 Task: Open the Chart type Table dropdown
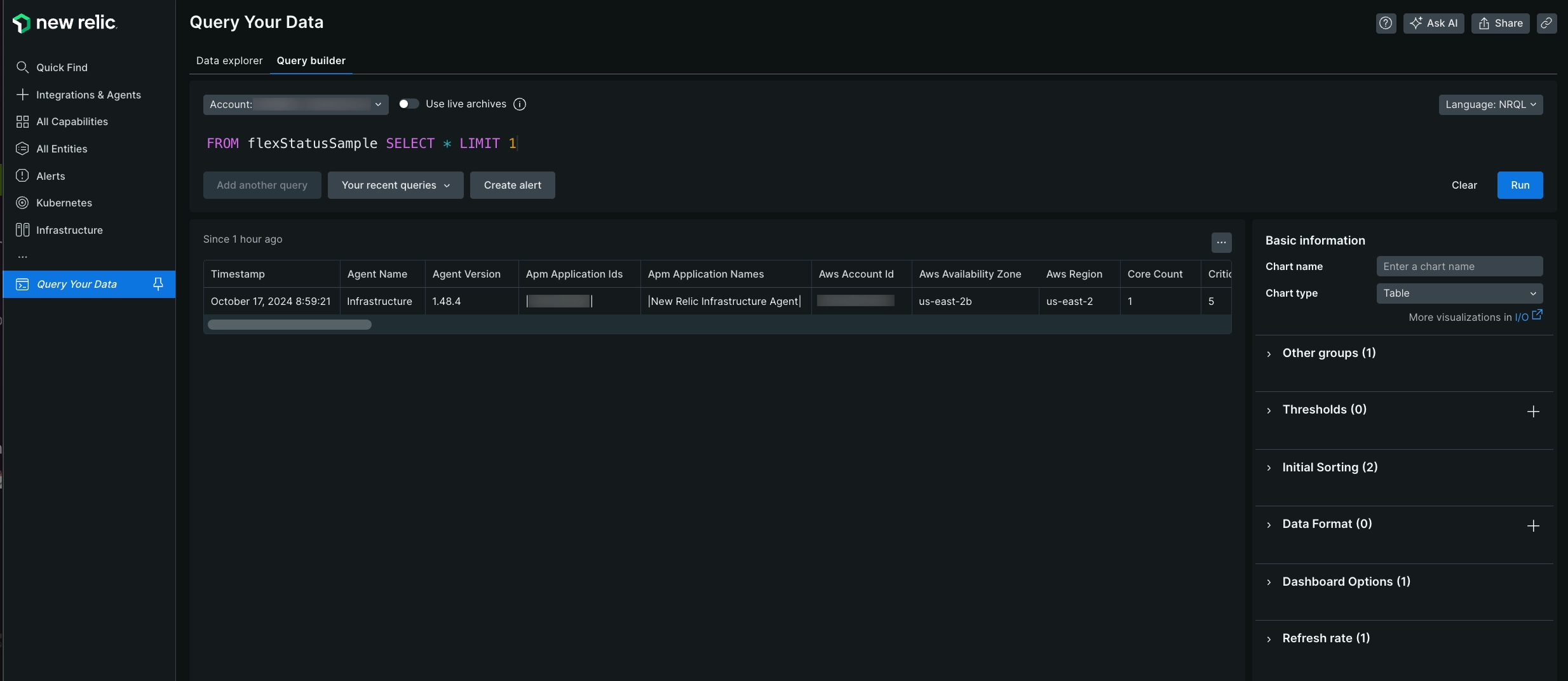[1459, 293]
